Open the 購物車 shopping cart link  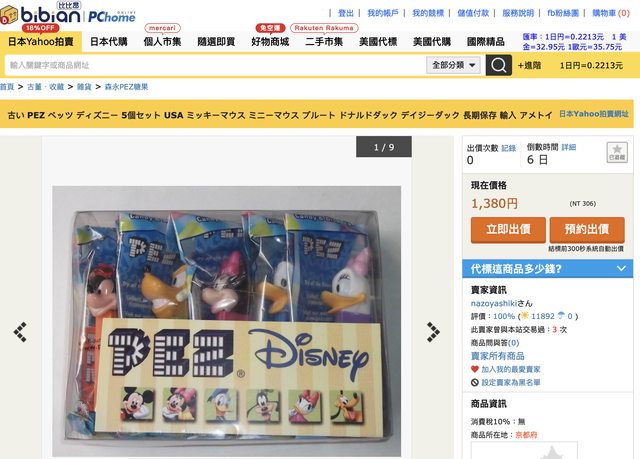click(x=611, y=13)
